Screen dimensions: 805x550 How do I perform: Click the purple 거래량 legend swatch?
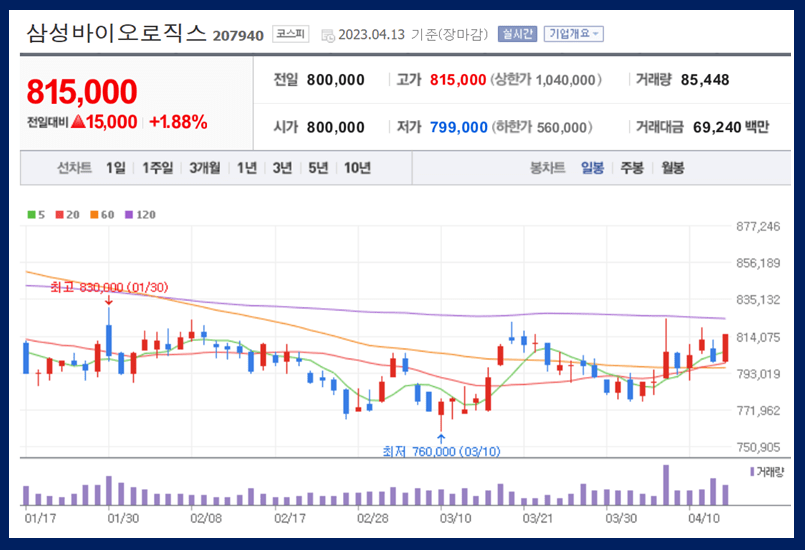point(752,471)
